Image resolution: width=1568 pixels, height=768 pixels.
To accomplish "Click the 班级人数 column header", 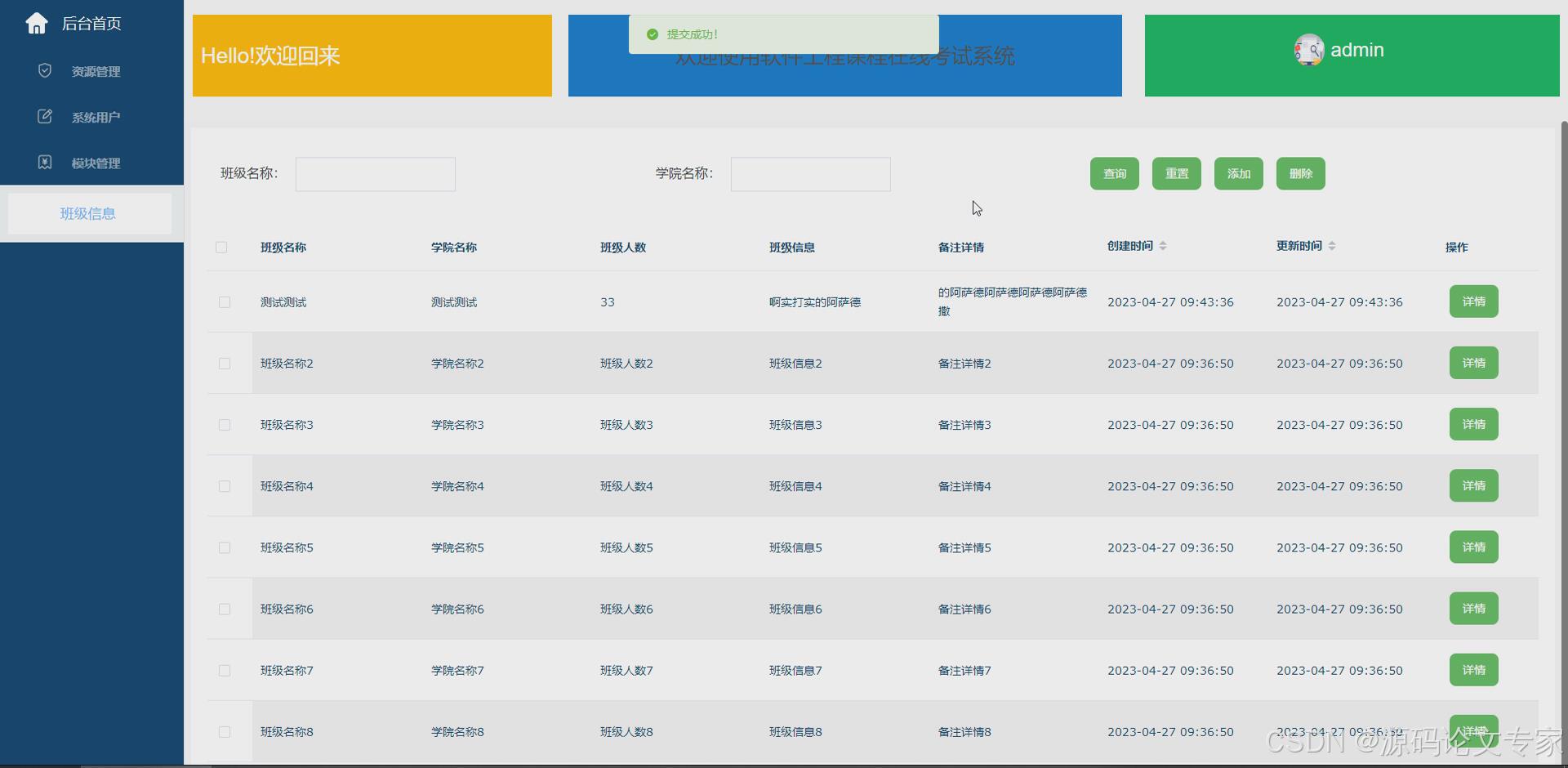I will (x=623, y=248).
